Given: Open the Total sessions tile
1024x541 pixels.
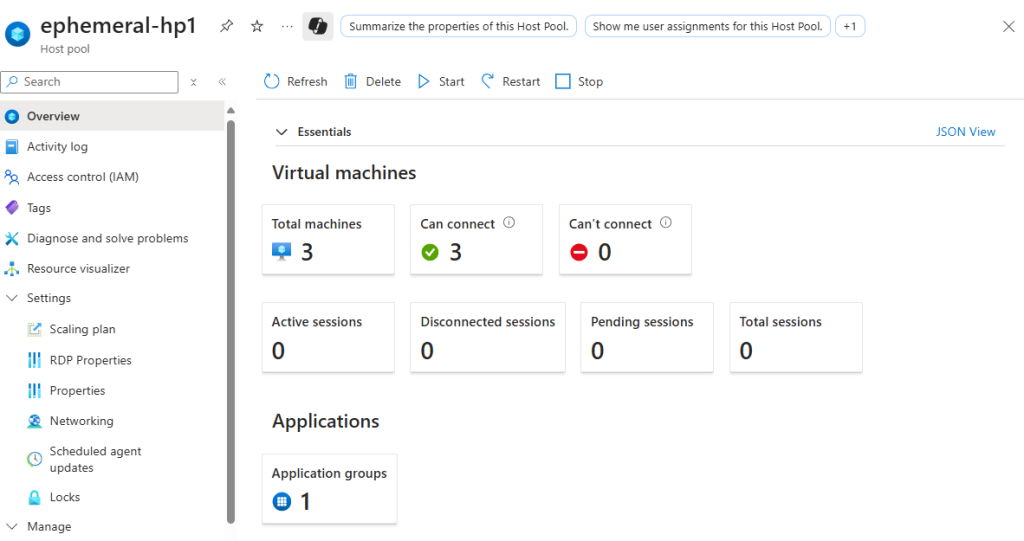Looking at the screenshot, I should tap(795, 337).
